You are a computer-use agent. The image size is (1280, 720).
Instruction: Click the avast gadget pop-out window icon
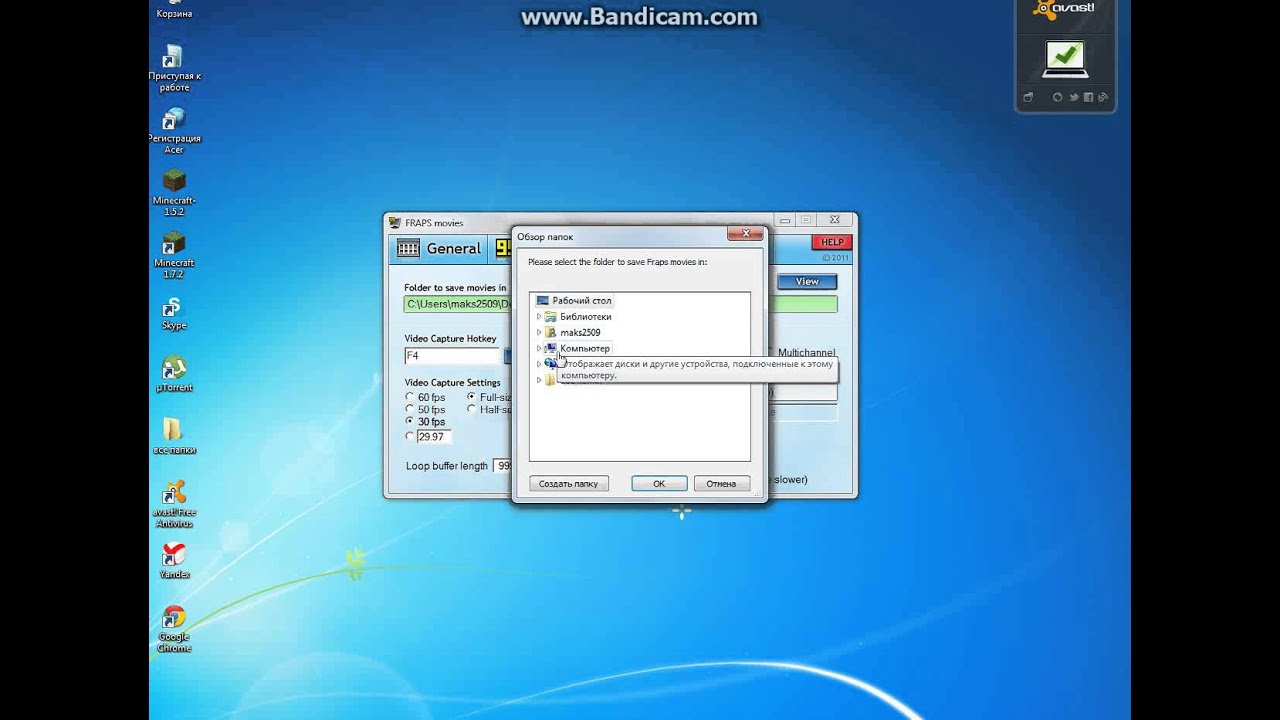coord(1027,97)
